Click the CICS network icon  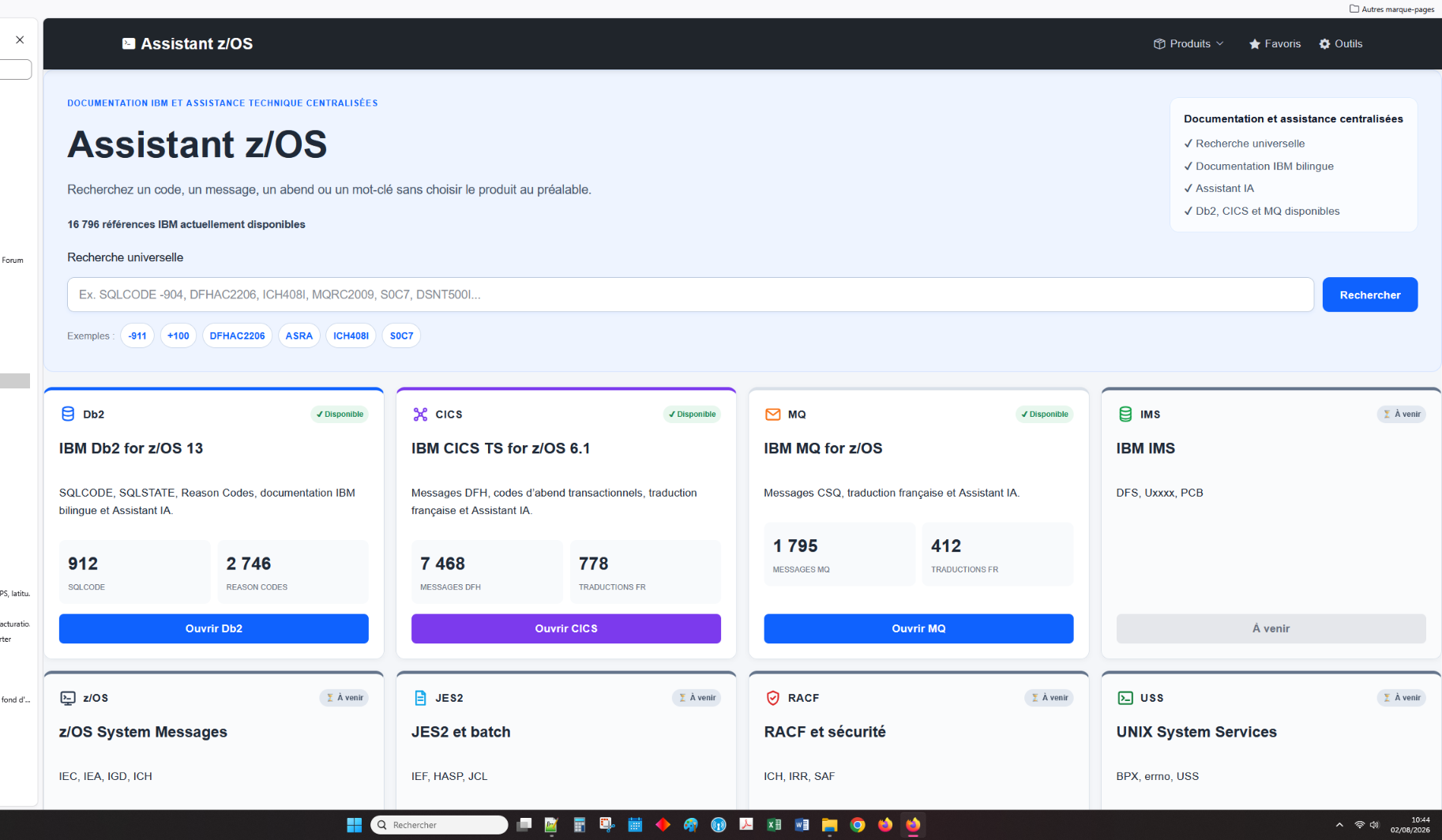coord(420,414)
